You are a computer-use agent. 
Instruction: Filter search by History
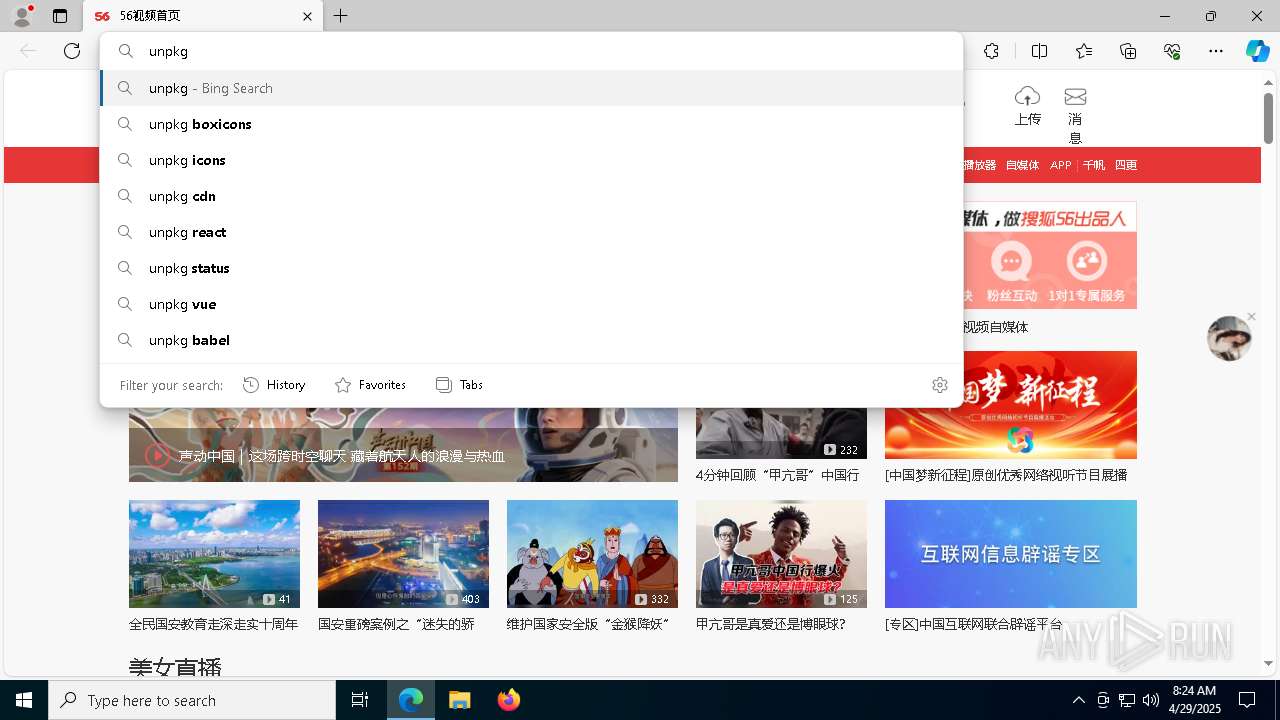pos(274,385)
